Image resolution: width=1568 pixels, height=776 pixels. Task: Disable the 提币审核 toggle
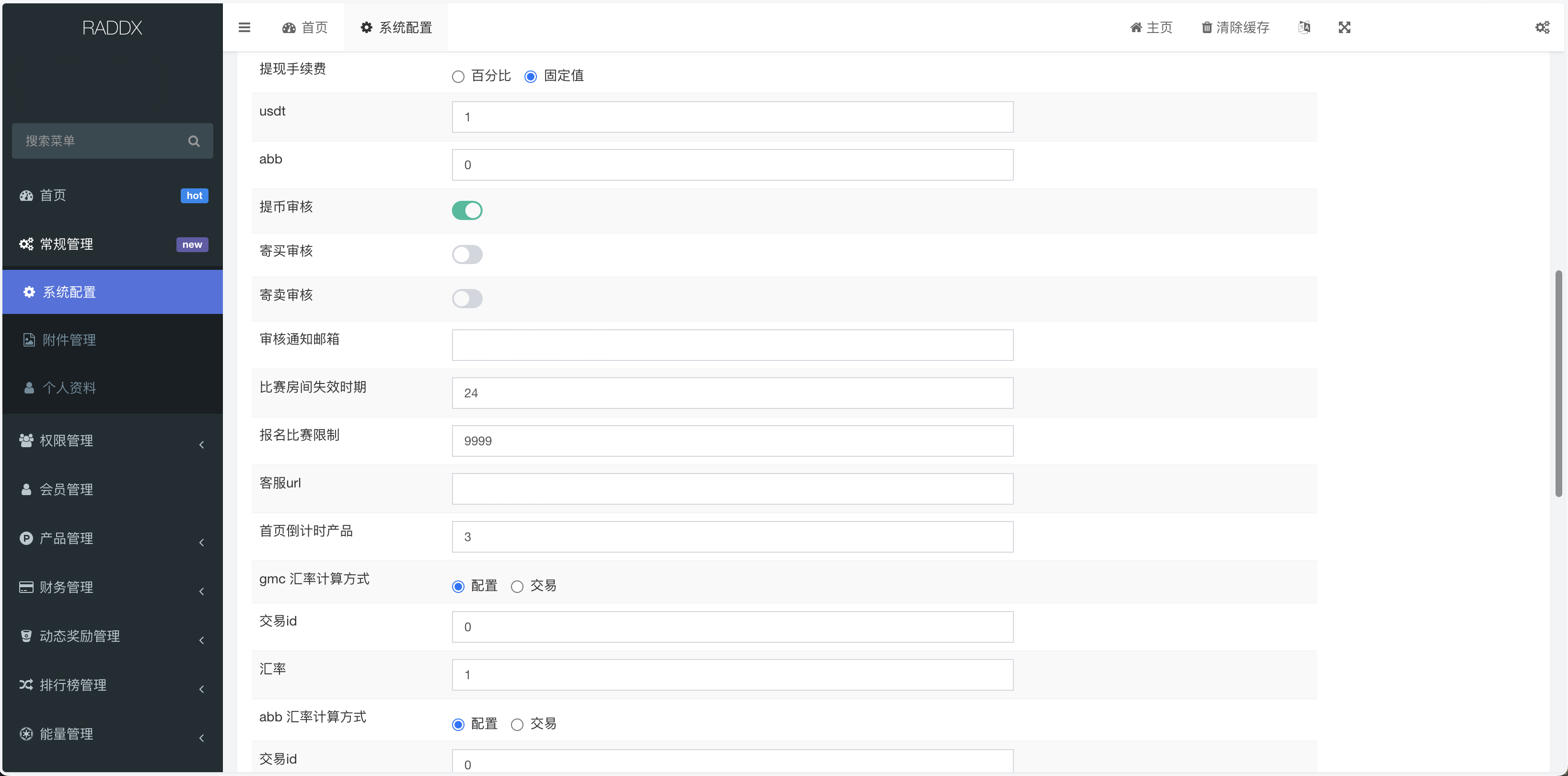tap(467, 210)
